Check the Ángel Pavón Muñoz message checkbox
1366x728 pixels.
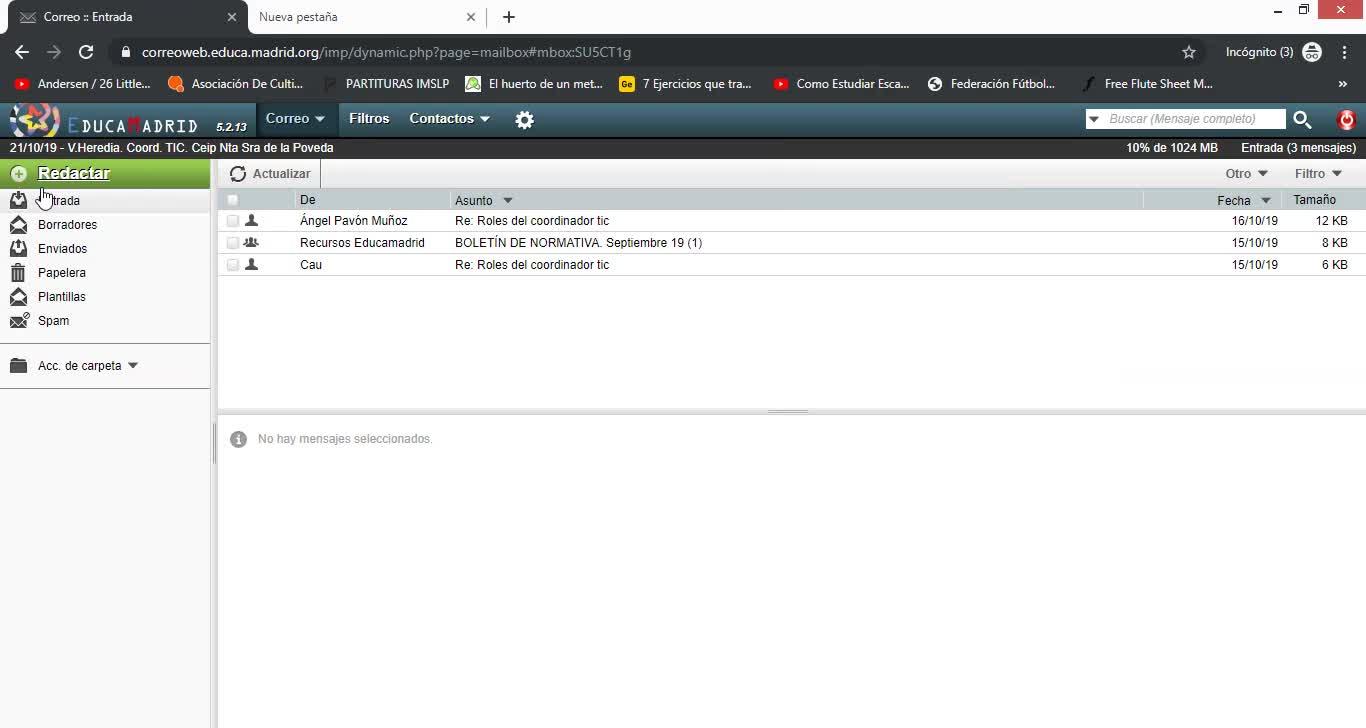pyautogui.click(x=233, y=220)
